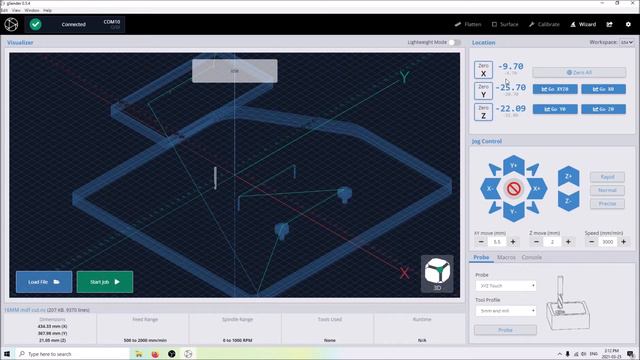Decrease Z move distance
The height and width of the screenshot is (360, 640).
[536, 242]
